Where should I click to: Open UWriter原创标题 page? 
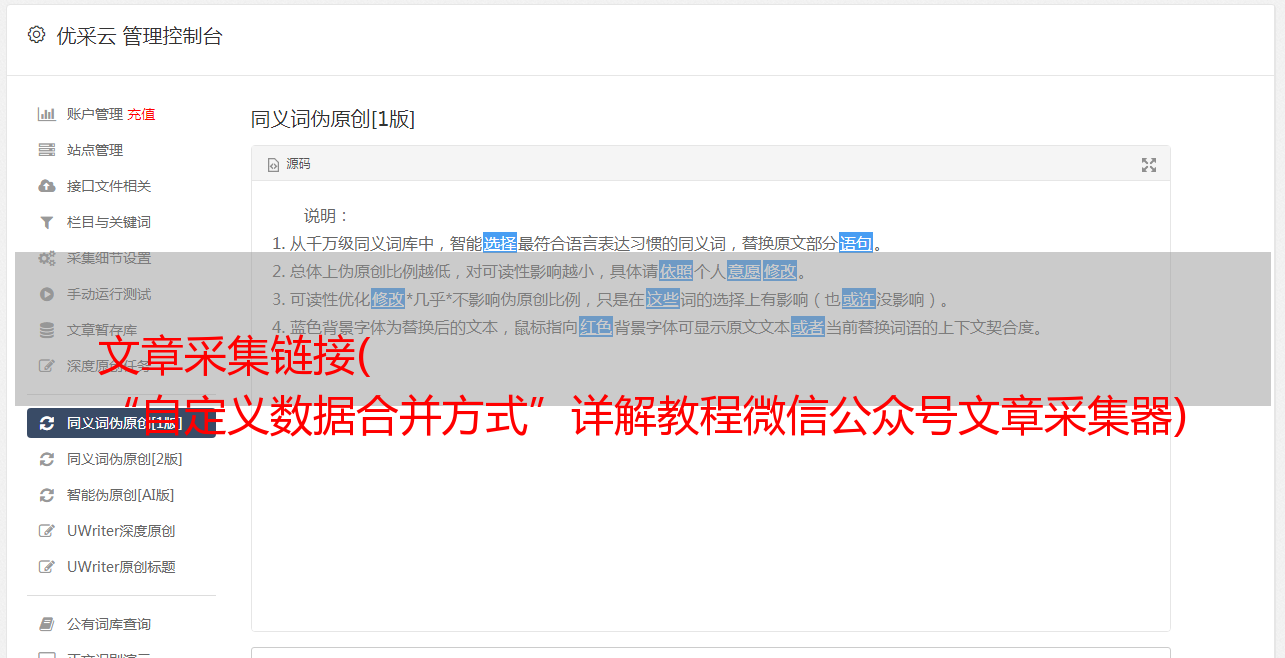[x=121, y=567]
